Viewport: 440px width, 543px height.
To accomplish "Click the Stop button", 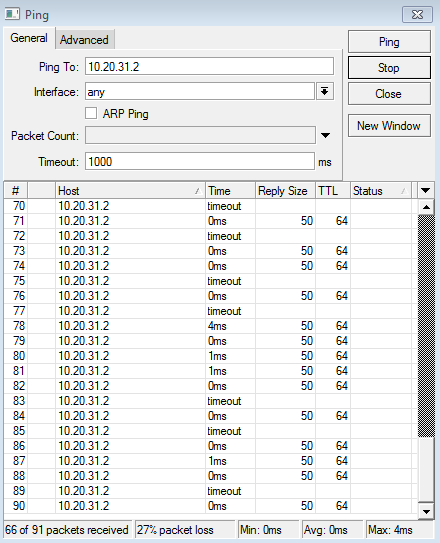I will coord(389,68).
